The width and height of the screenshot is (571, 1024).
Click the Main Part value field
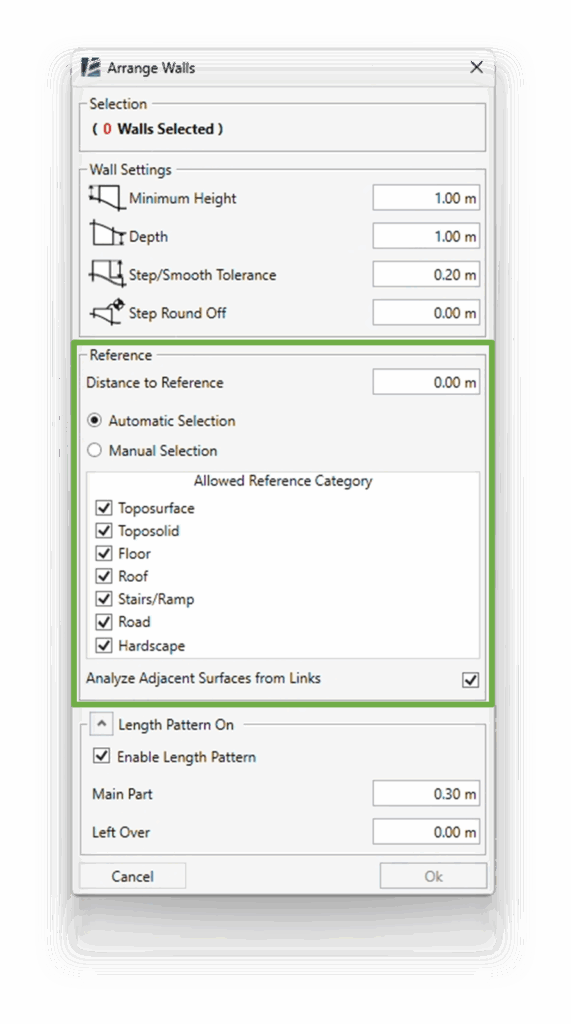pos(426,793)
